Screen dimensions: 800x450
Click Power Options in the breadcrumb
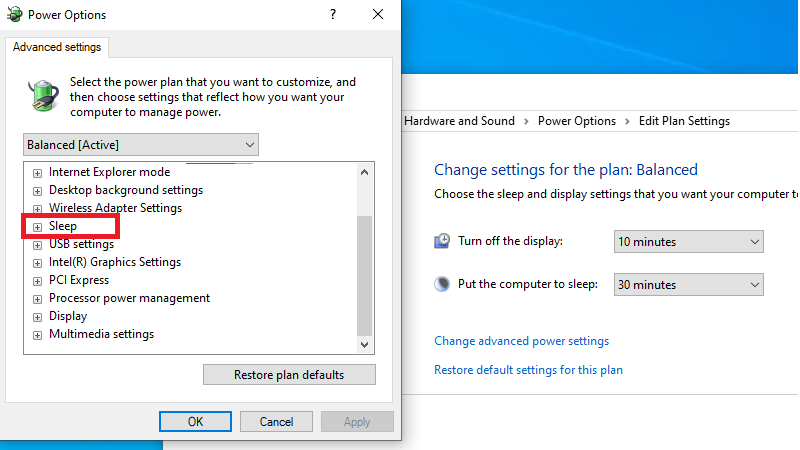(577, 121)
